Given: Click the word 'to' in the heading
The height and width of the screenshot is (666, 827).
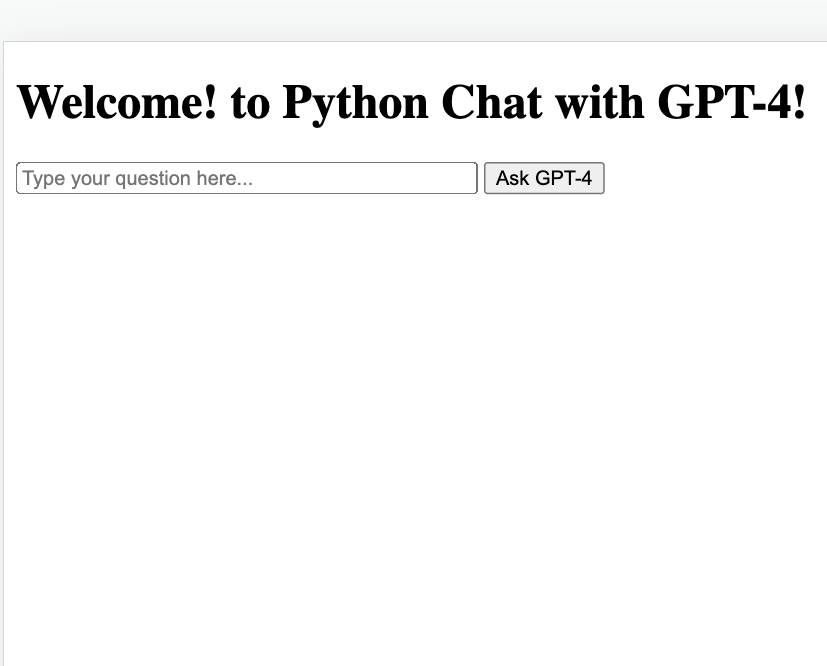Looking at the screenshot, I should click(x=250, y=104).
